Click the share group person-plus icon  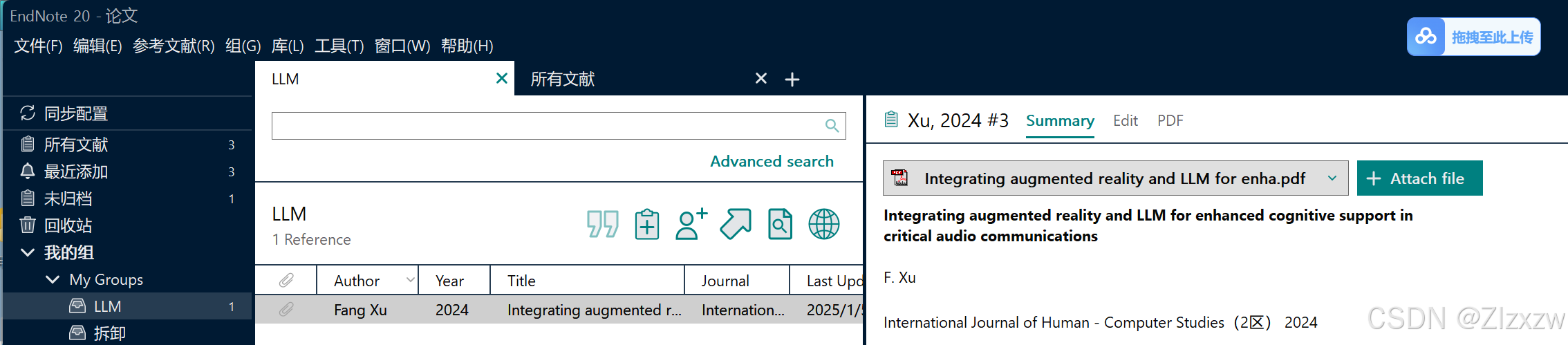tap(691, 224)
